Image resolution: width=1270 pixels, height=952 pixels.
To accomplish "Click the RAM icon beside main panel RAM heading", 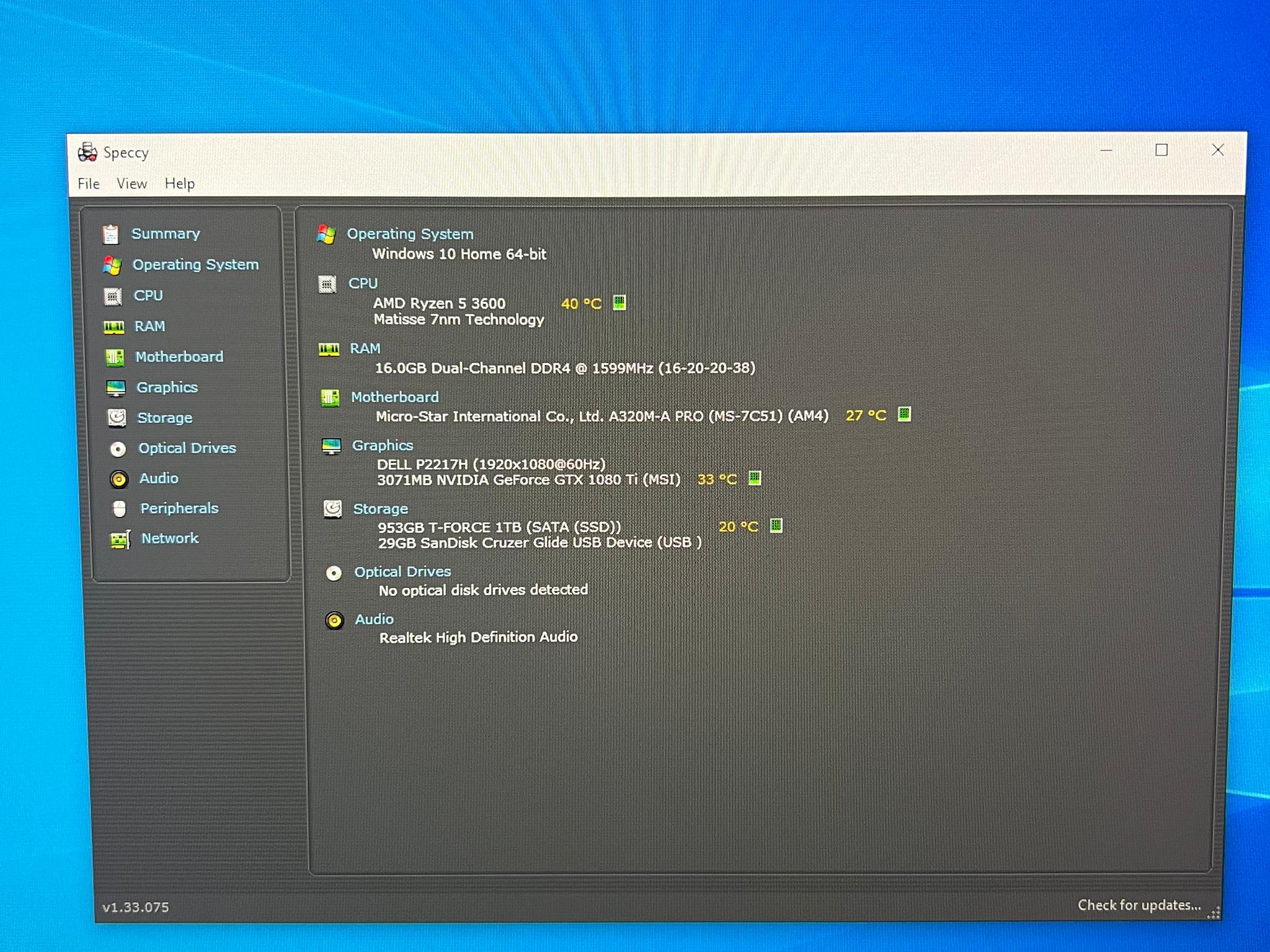I will (329, 349).
